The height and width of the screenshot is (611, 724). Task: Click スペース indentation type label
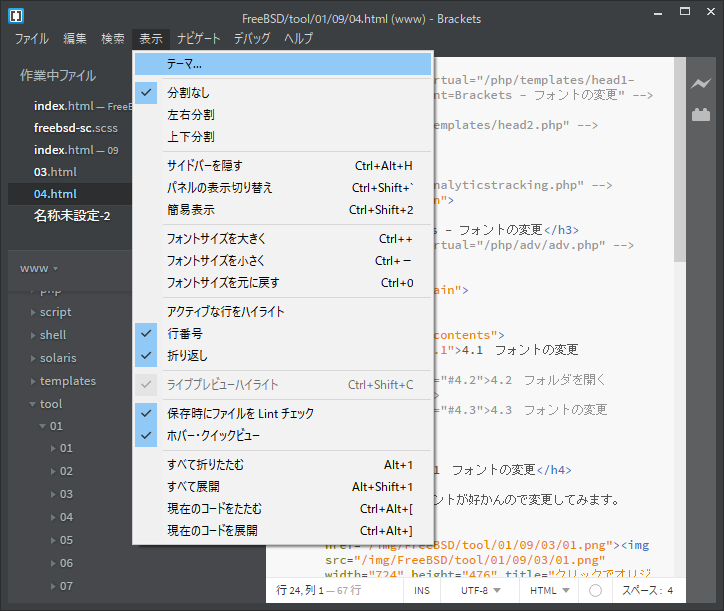point(642,590)
